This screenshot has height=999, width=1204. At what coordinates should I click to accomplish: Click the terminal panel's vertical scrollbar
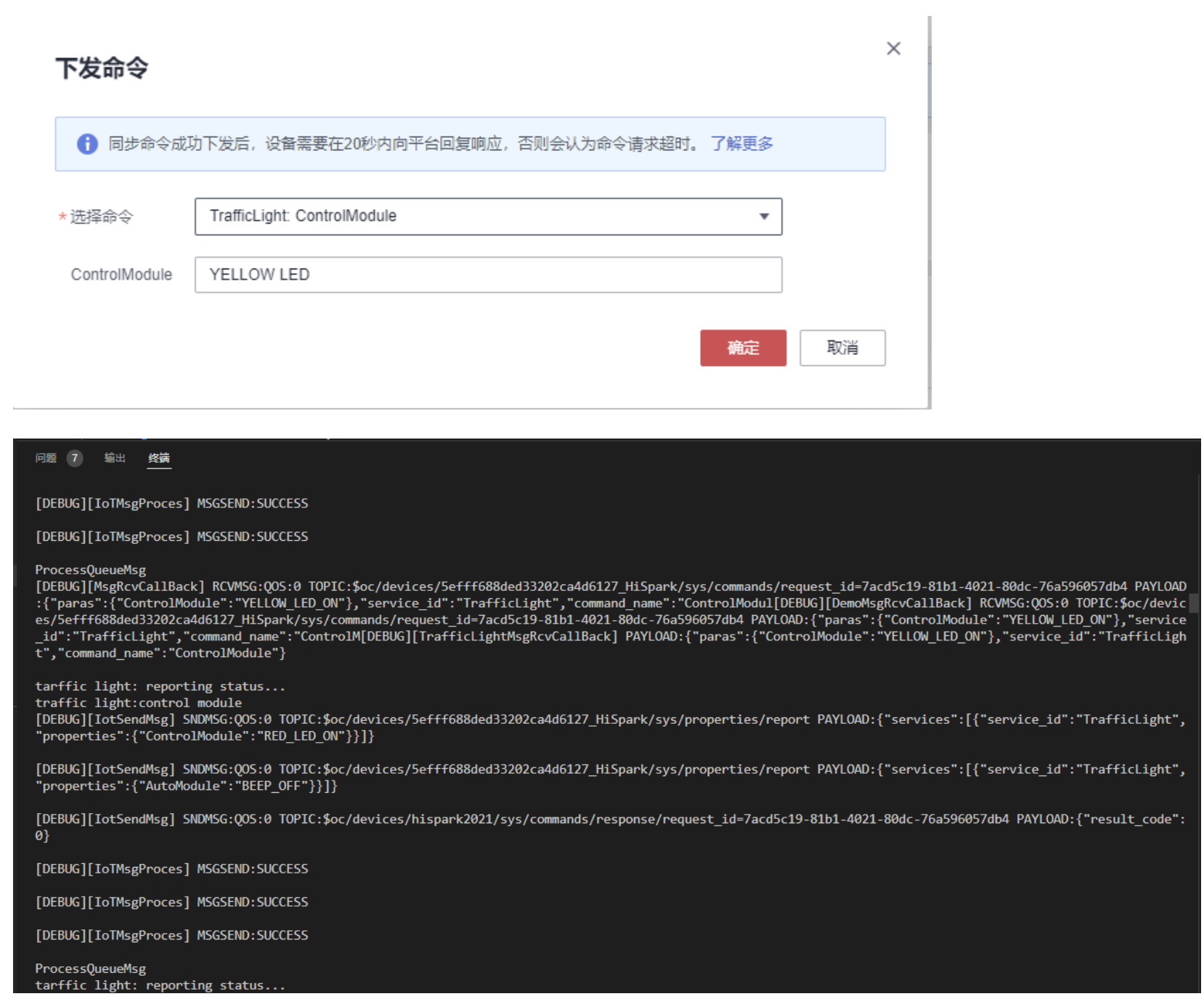[1194, 603]
